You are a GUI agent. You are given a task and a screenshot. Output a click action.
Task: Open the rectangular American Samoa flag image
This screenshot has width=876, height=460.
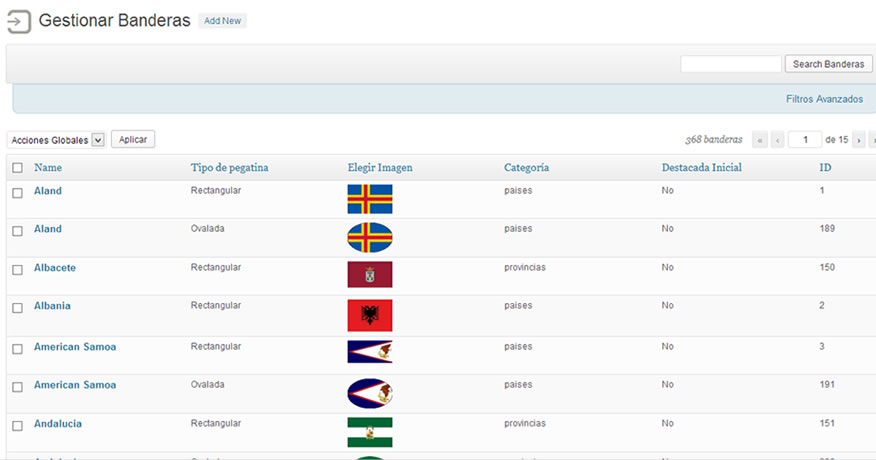pyautogui.click(x=370, y=352)
